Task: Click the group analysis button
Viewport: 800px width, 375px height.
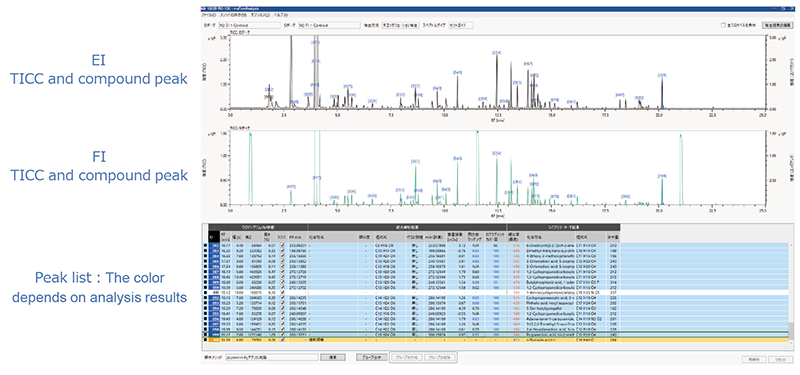Action: (x=372, y=357)
